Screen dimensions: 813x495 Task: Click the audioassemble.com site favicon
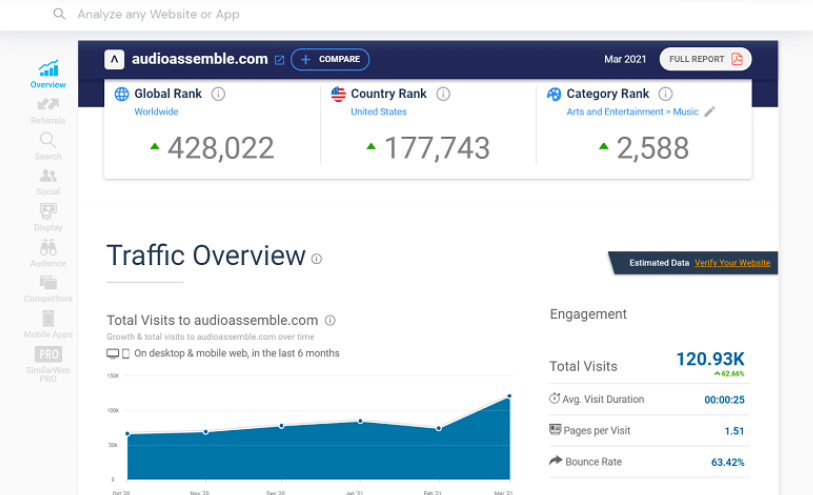point(114,60)
